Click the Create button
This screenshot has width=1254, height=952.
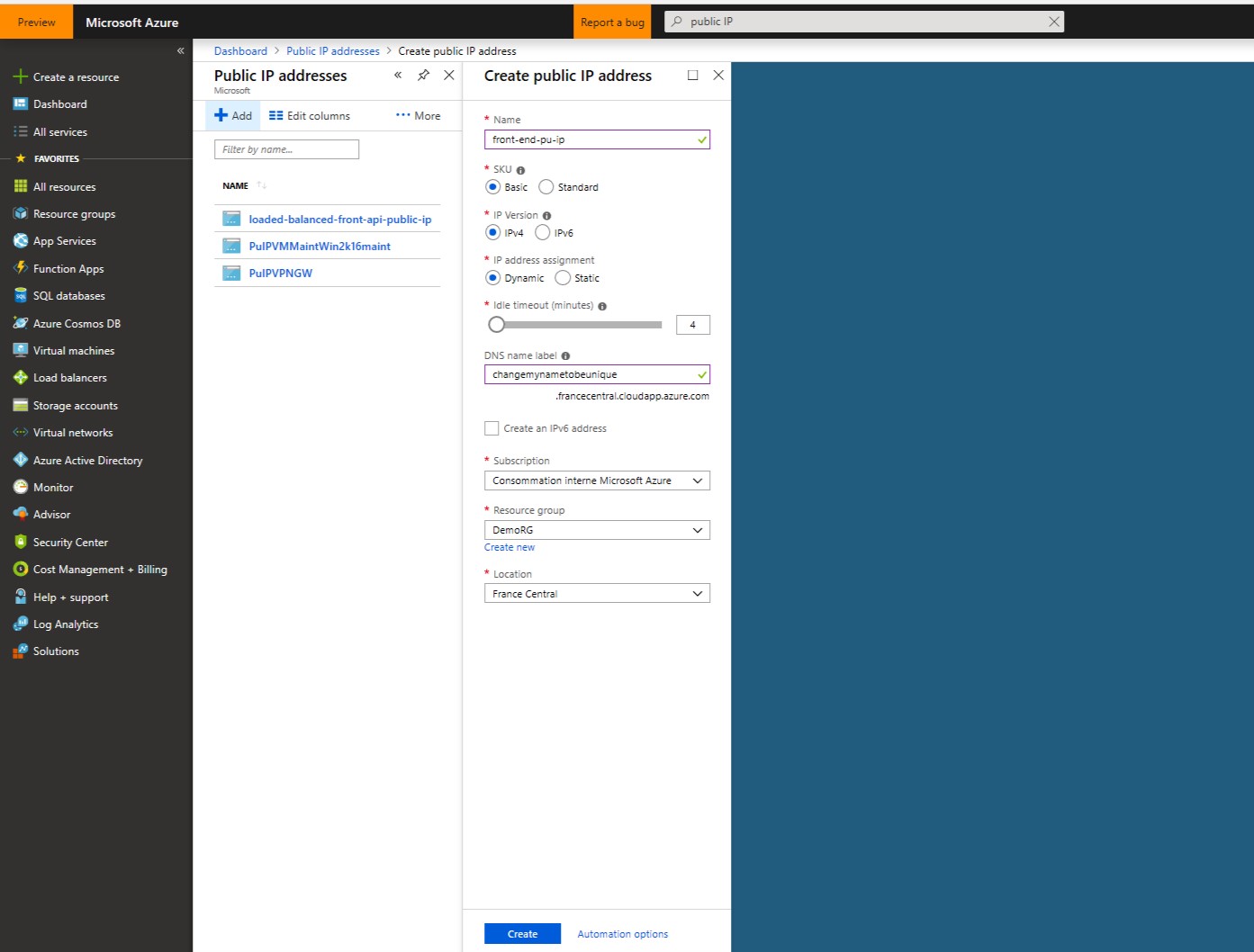pos(522,934)
